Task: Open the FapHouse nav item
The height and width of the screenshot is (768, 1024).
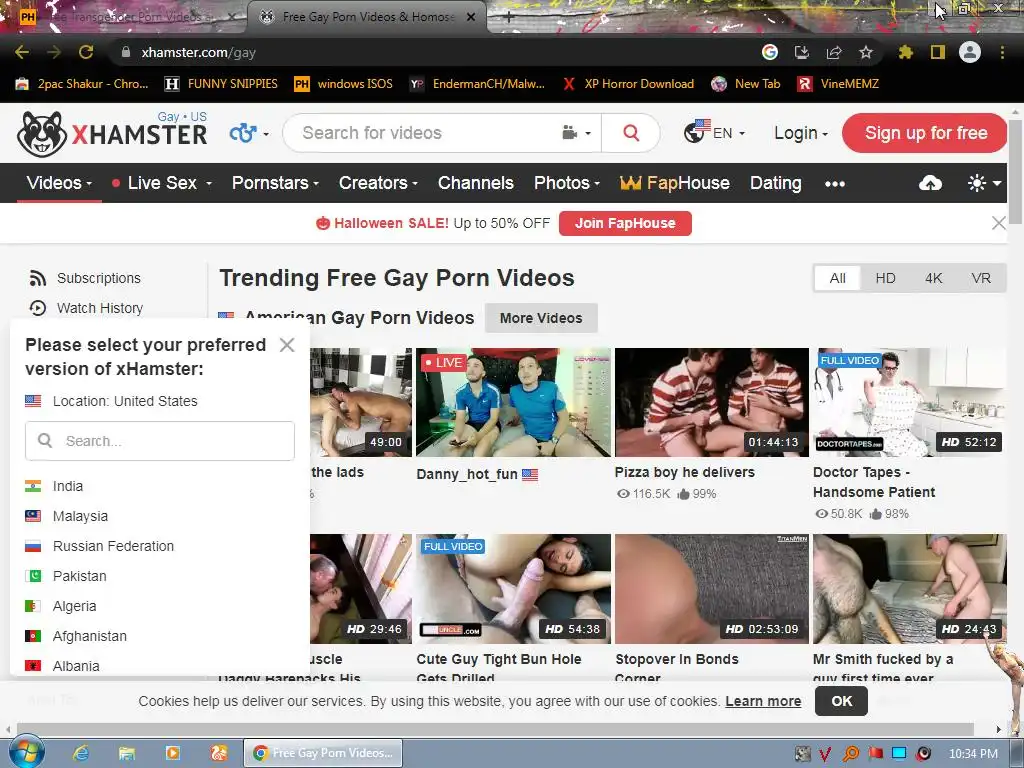Action: click(675, 184)
